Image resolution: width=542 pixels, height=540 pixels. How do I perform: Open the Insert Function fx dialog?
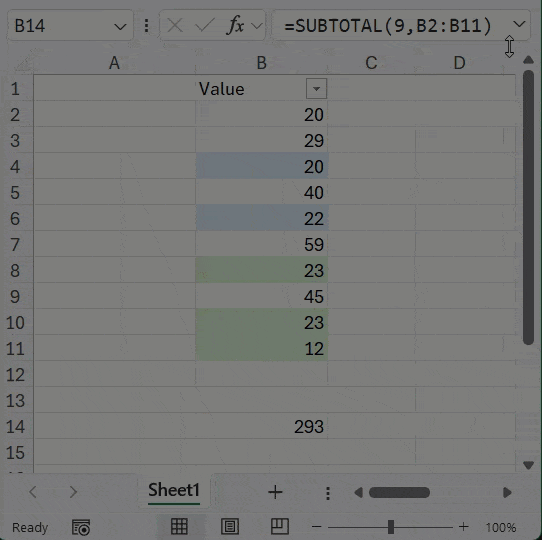(x=235, y=26)
